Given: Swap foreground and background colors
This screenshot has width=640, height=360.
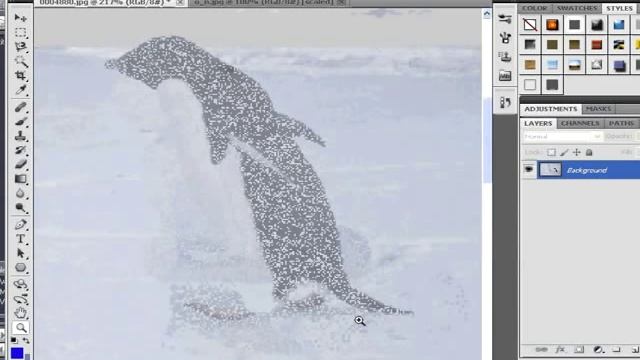Looking at the screenshot, I should pos(26,340).
